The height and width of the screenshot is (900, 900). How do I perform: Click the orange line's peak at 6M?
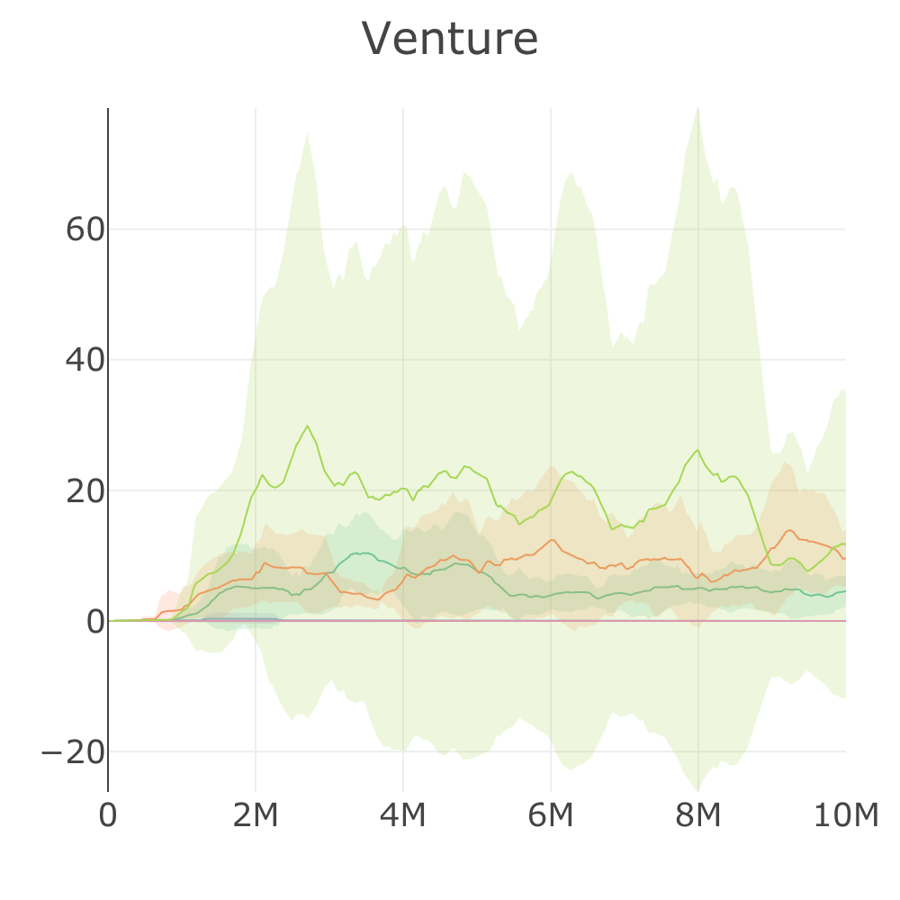point(552,540)
